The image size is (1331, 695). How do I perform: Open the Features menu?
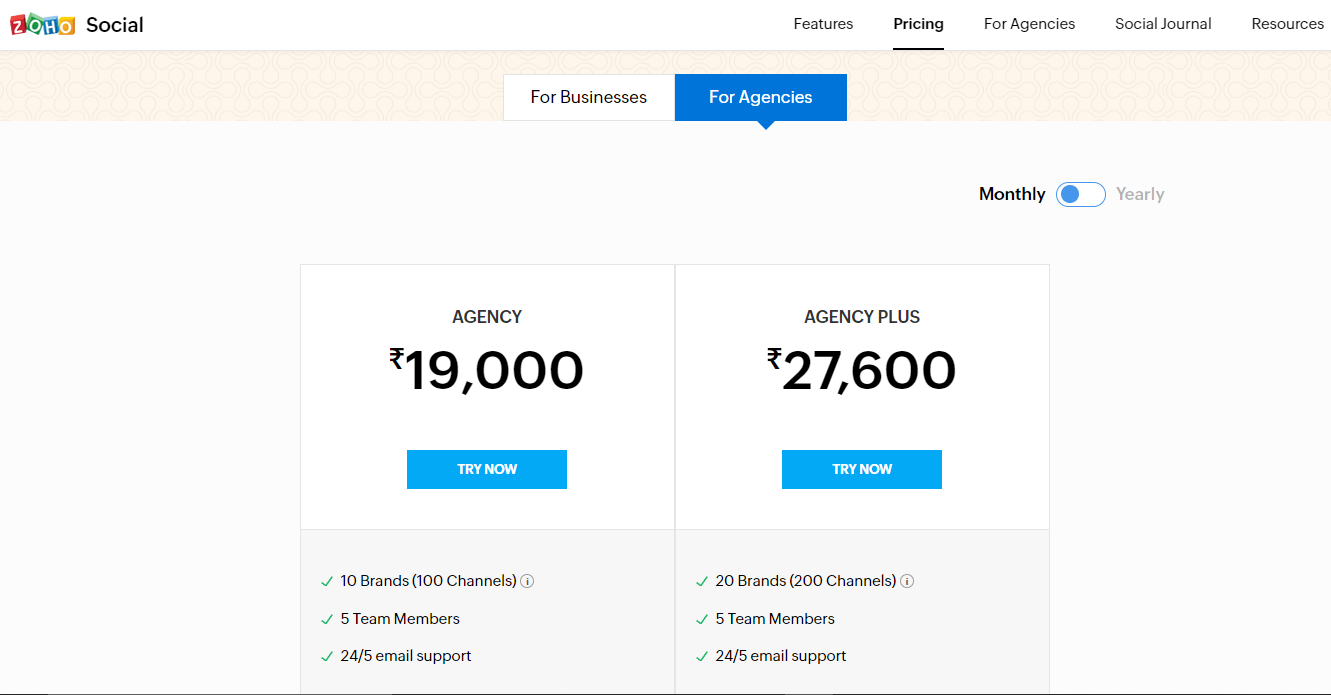tap(823, 24)
